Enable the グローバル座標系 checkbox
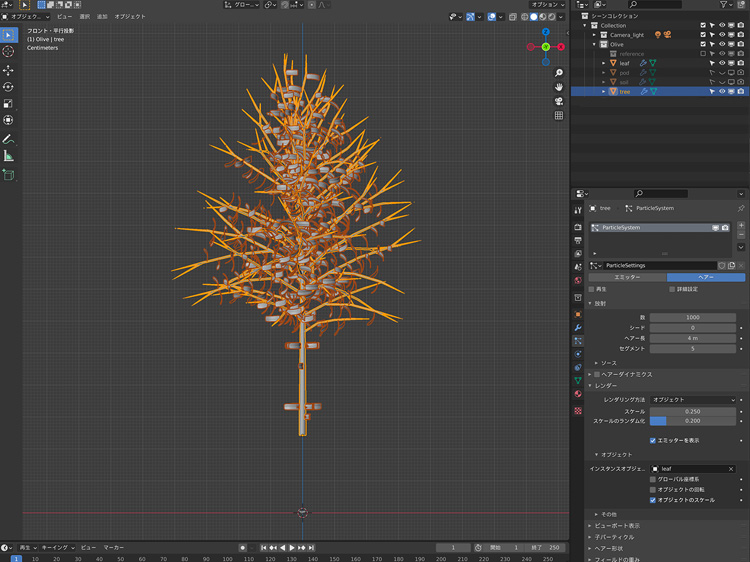The height and width of the screenshot is (562, 750). pyautogui.click(x=653, y=479)
